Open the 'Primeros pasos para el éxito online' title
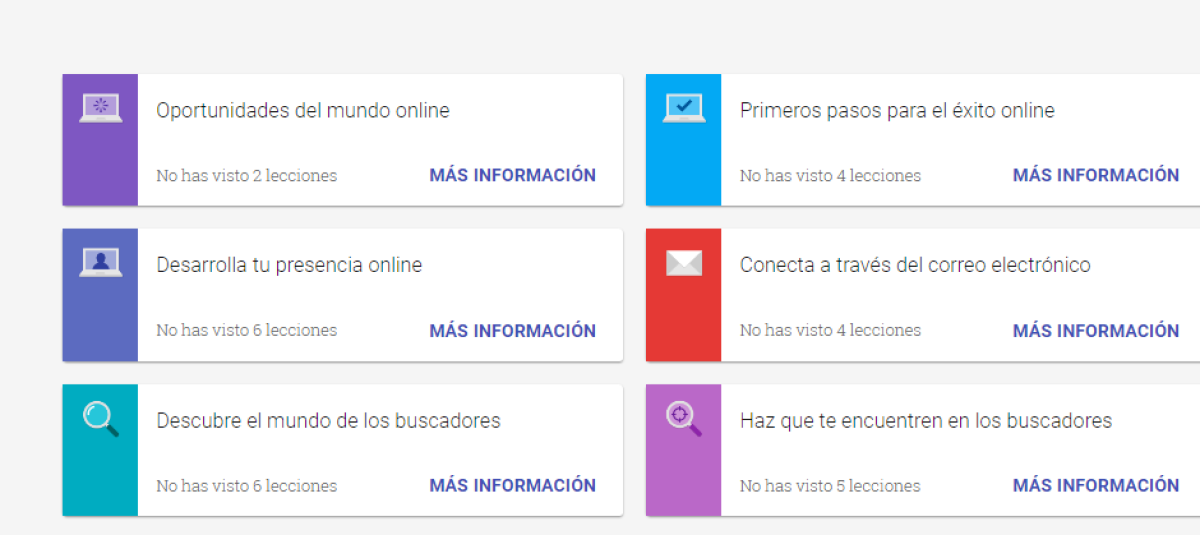Screen dimensions: 1200x535 897,110
